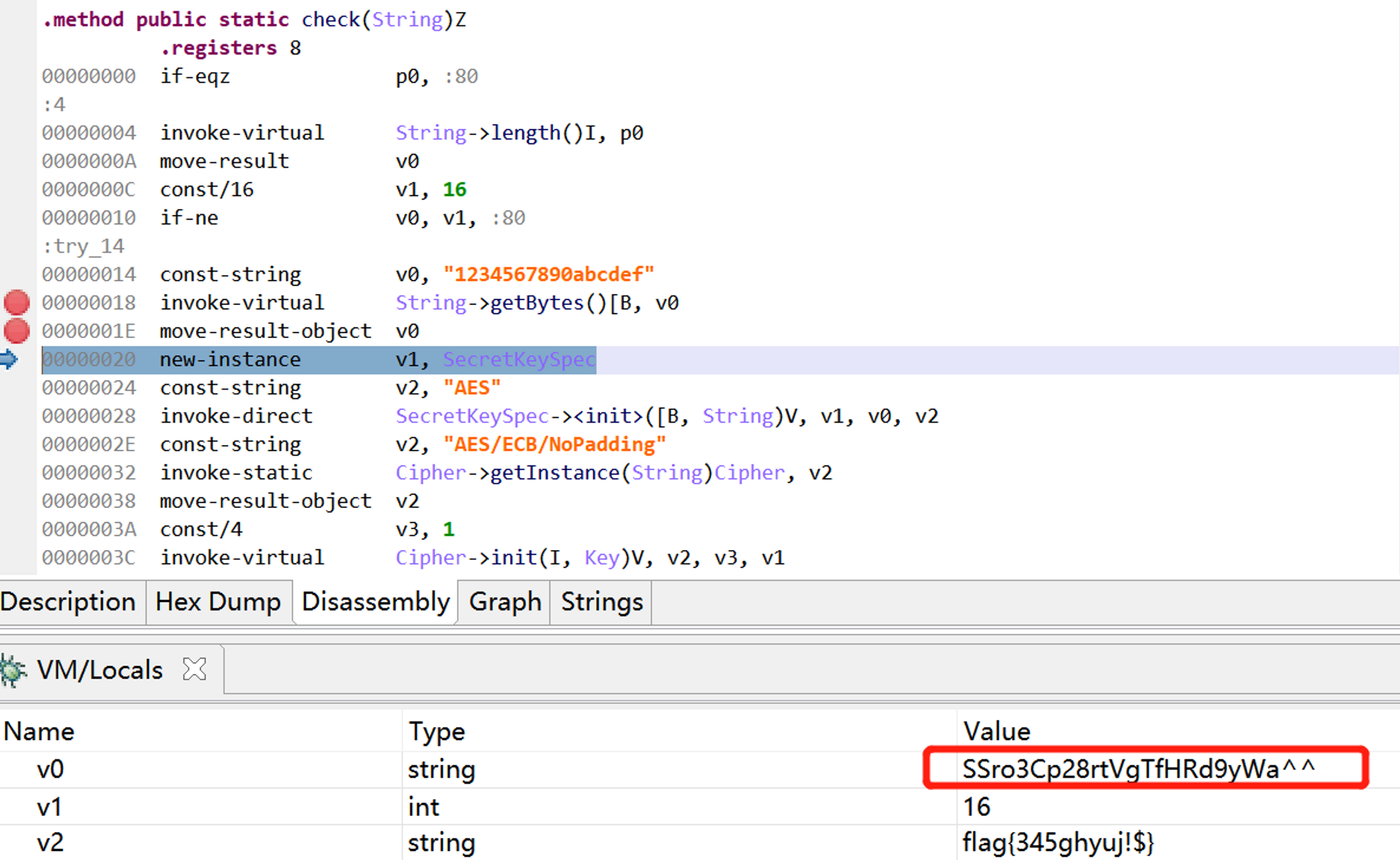1400x860 pixels.
Task: Close the VM/Locals view
Action: coord(195,670)
